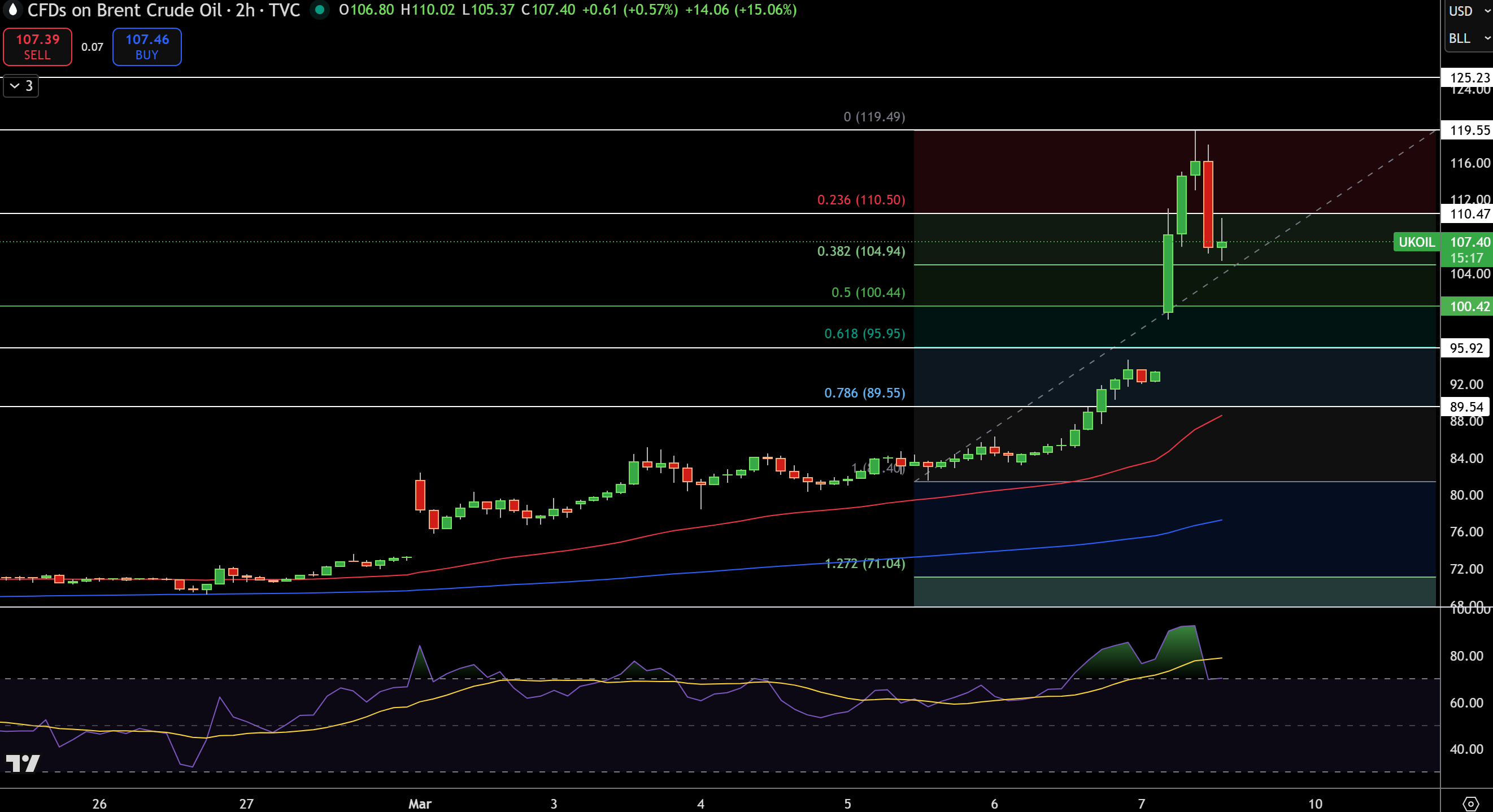Select Fibonacci level 0.382 (104.94) label
Viewport: 1493px width, 812px height.
[x=861, y=251]
